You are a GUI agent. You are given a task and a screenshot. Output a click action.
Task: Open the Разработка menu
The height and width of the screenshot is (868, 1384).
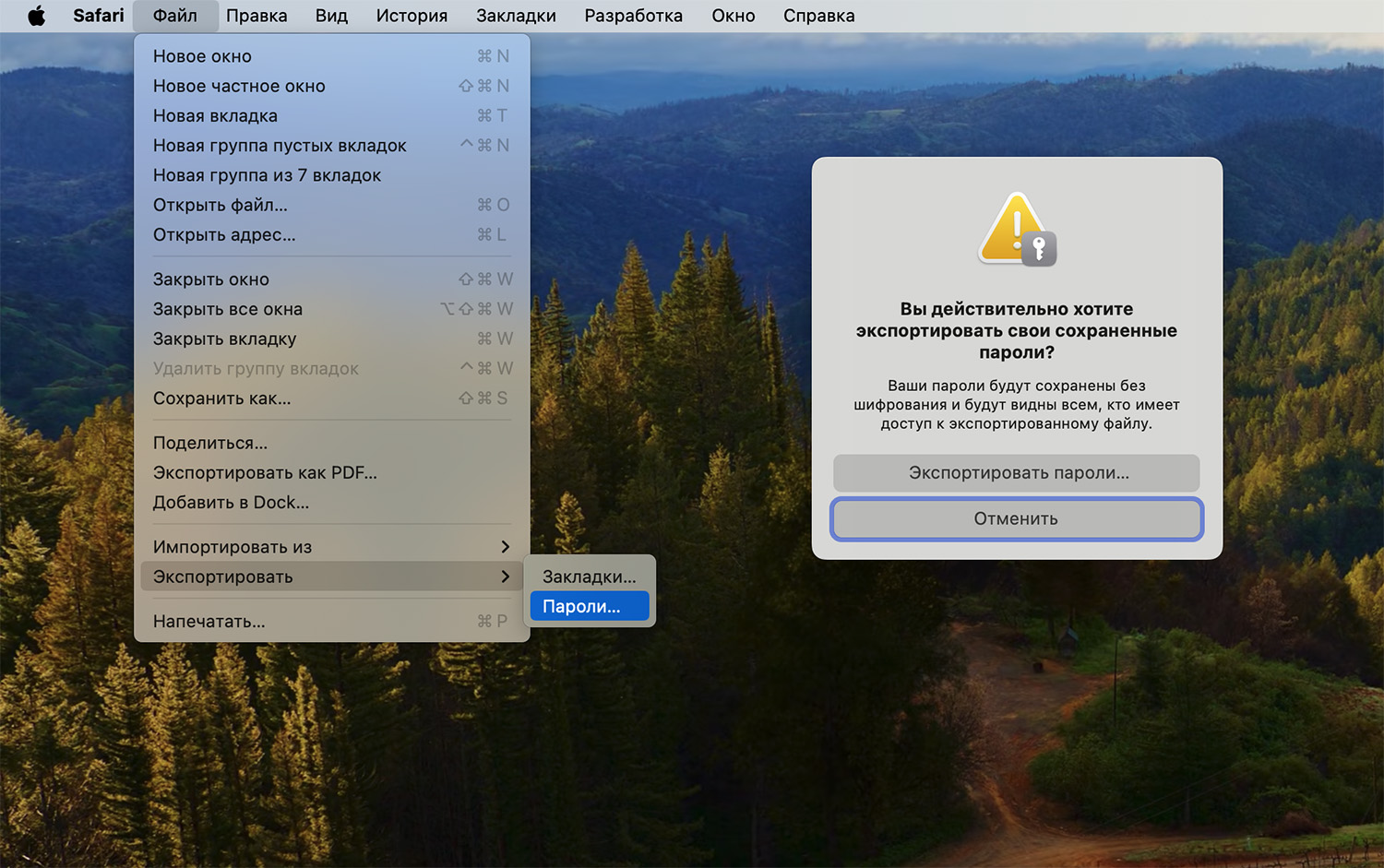pos(634,16)
